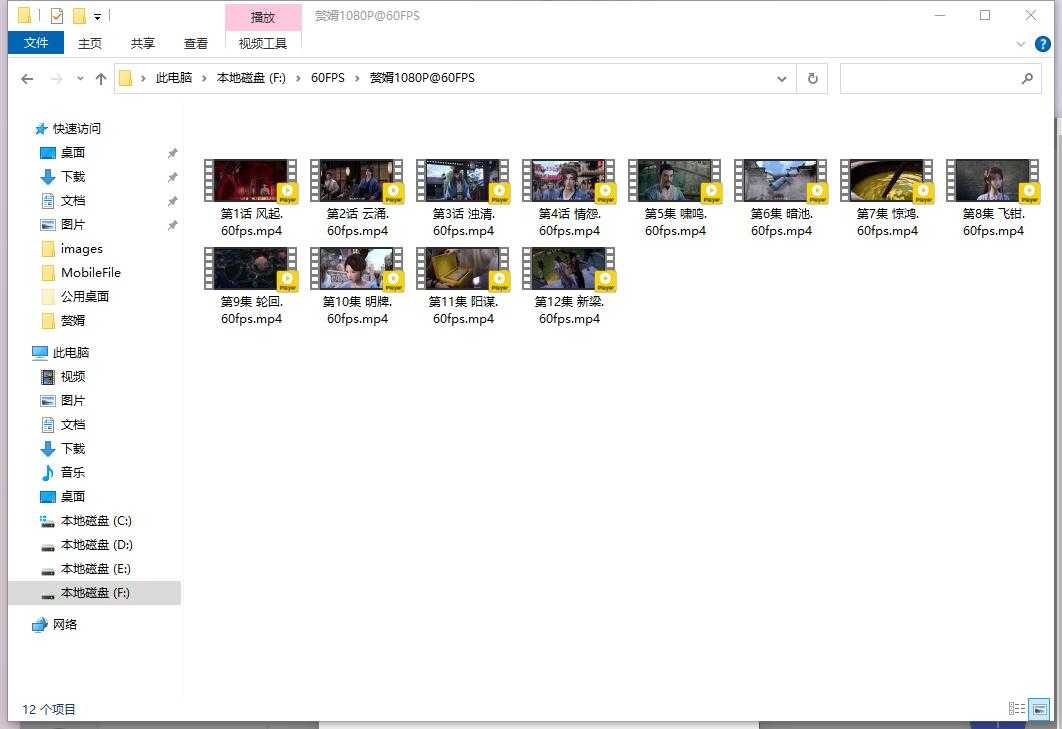
Task: Select the 第12集 新梁 video thumbnail
Action: pyautogui.click(x=569, y=269)
